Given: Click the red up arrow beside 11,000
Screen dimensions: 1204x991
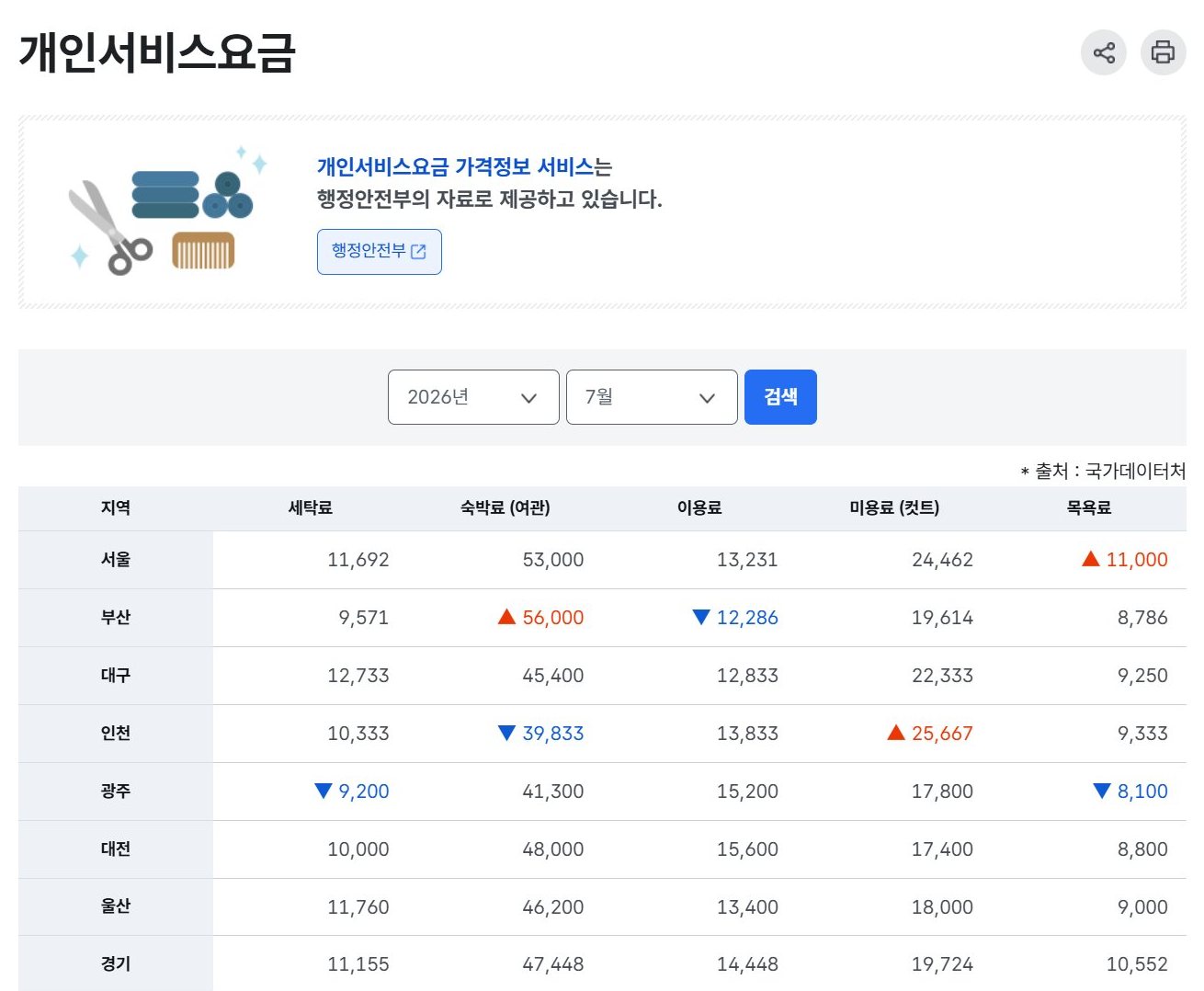Looking at the screenshot, I should click(x=1091, y=559).
